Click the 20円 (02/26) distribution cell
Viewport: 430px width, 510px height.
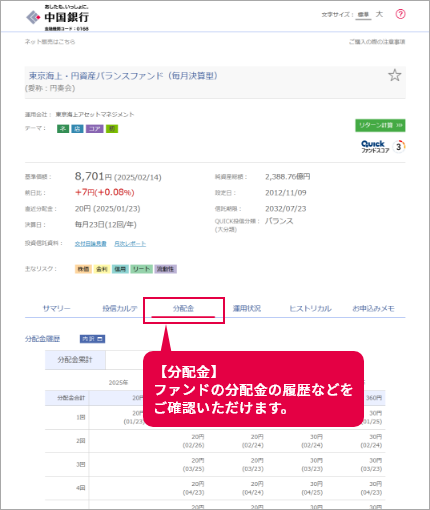click(x=193, y=441)
